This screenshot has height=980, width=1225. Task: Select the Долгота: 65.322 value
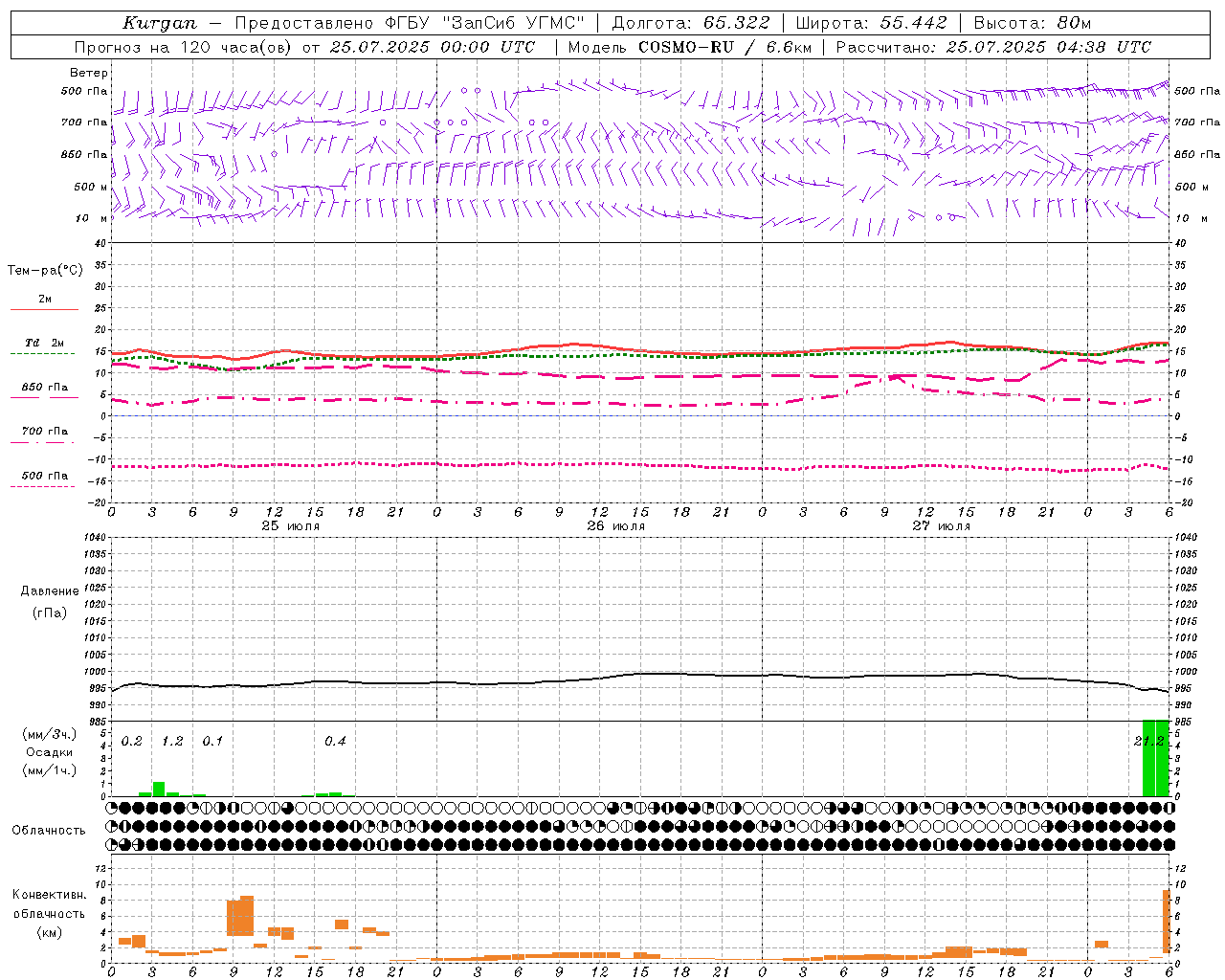(x=690, y=23)
